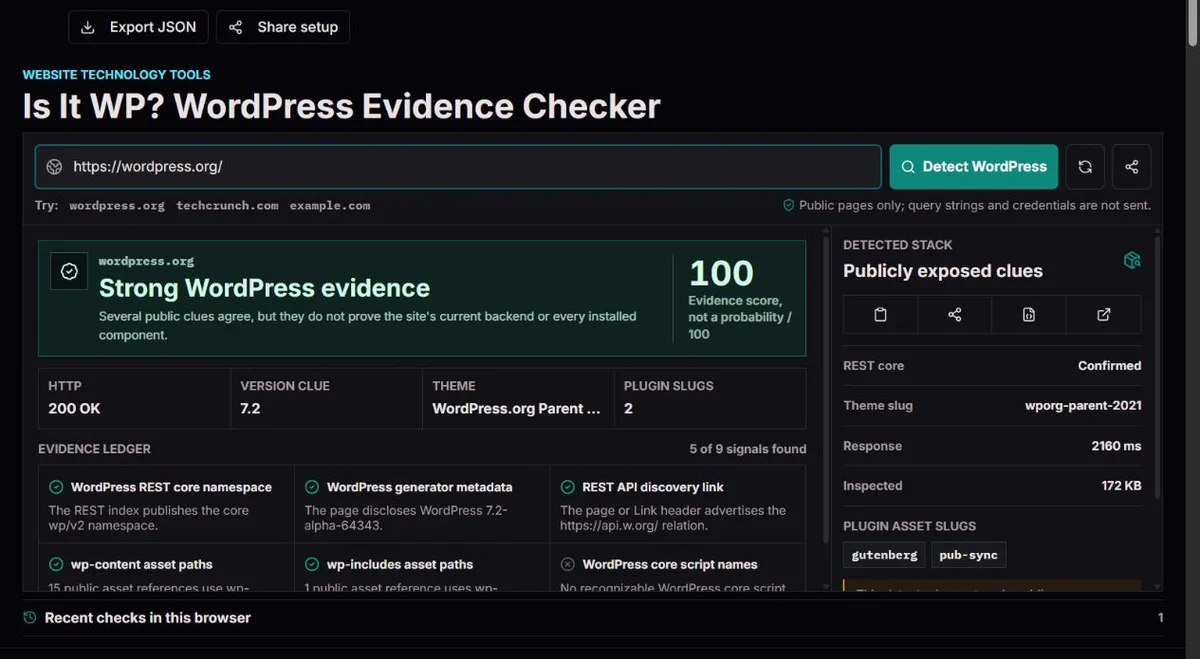Click check icon for wp-includes asset paths

[312, 564]
